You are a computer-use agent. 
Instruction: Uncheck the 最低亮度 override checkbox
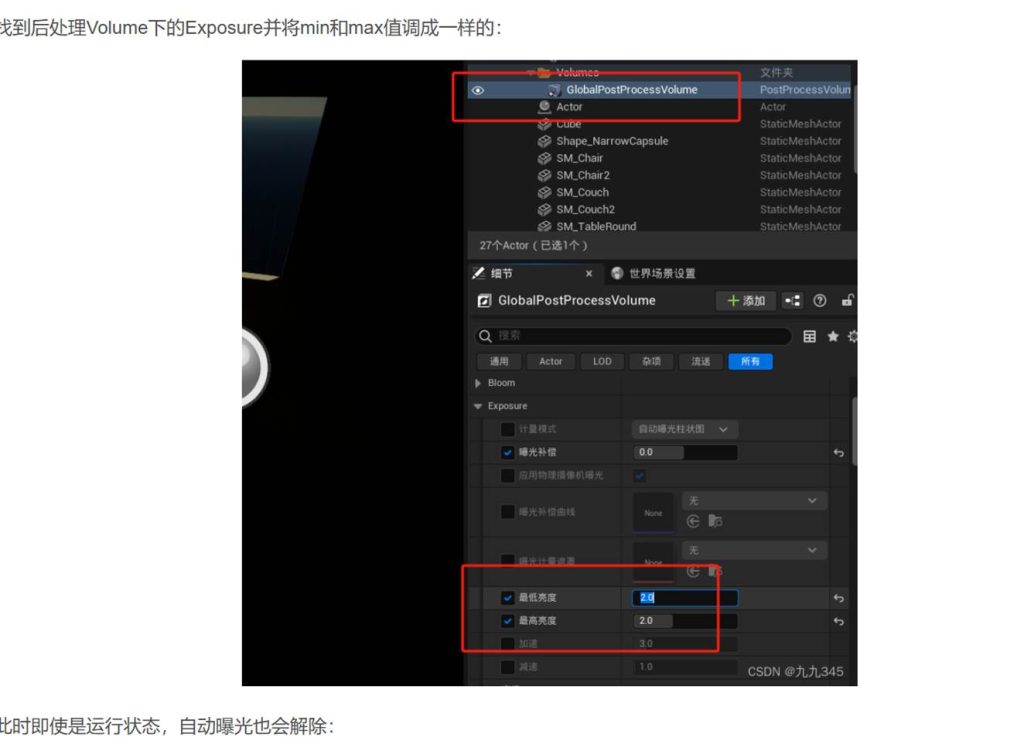(507, 598)
